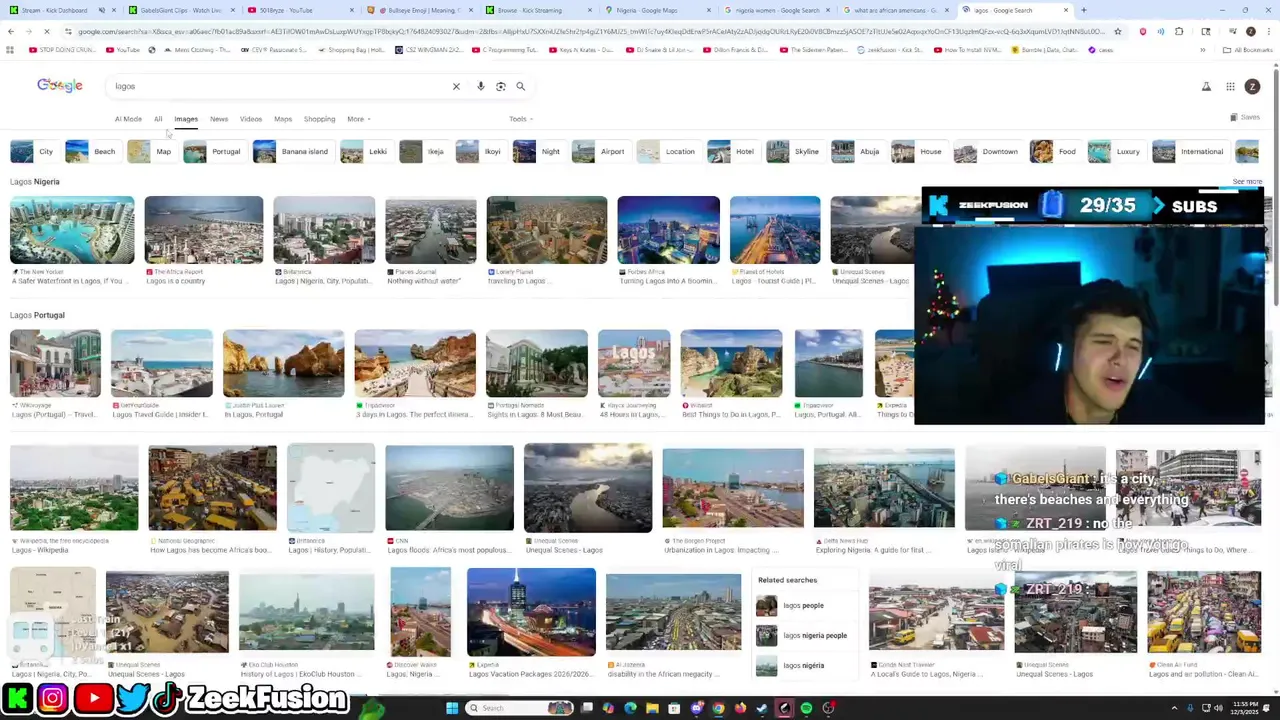The width and height of the screenshot is (1280, 720).
Task: Switch to the Videos tab
Action: pyautogui.click(x=251, y=119)
